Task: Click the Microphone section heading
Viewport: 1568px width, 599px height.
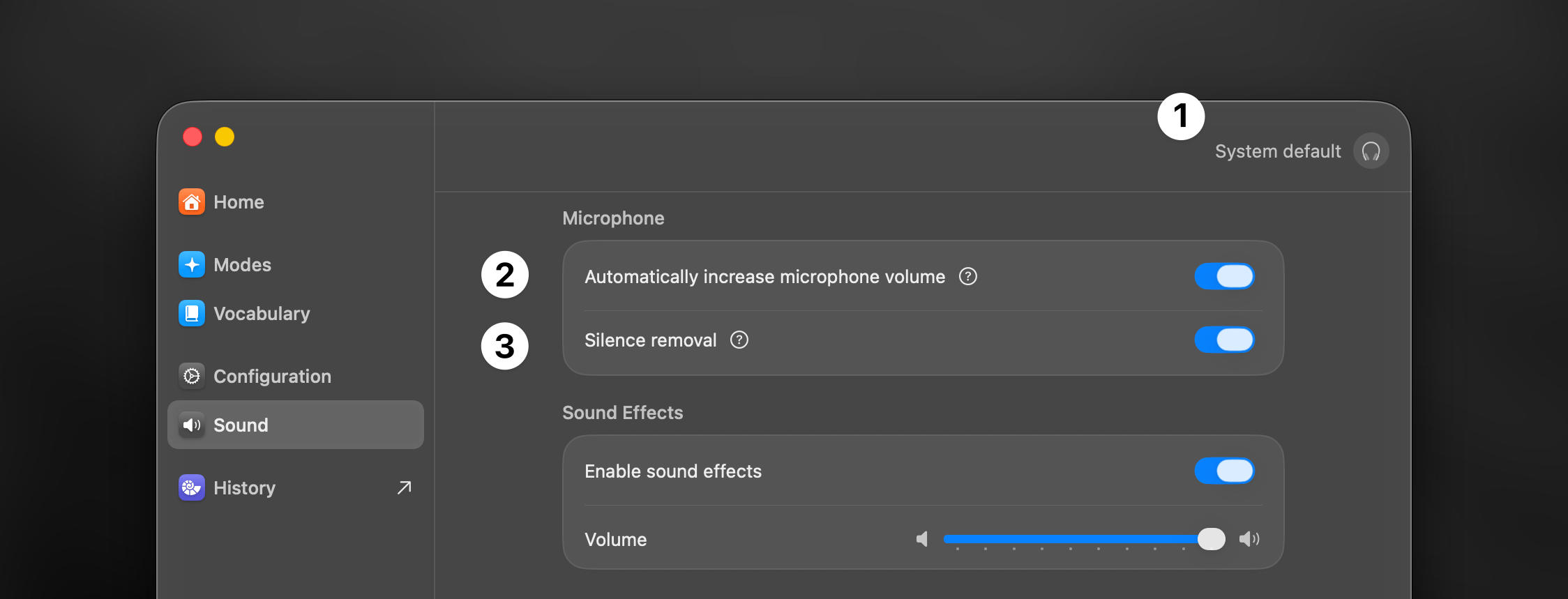Action: [x=613, y=218]
